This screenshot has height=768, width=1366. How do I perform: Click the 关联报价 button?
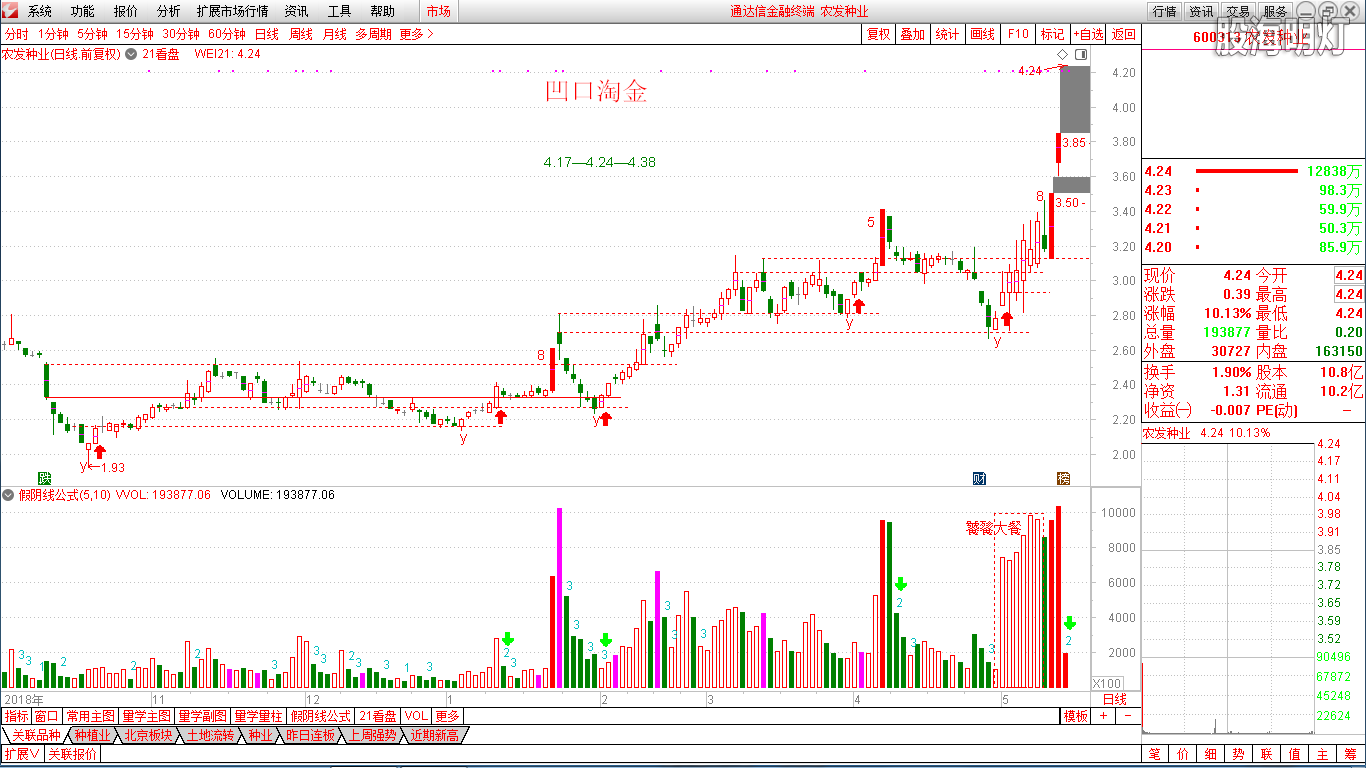pyautogui.click(x=73, y=754)
